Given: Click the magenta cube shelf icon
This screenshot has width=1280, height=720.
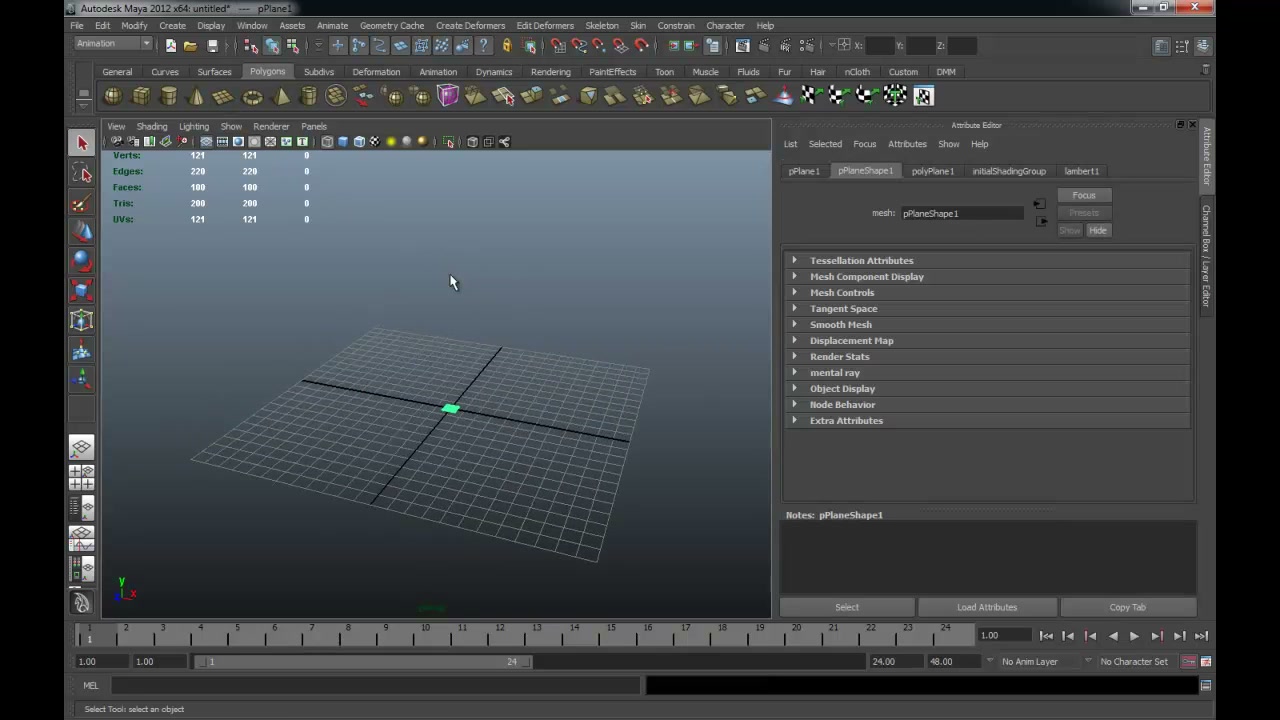Looking at the screenshot, I should click(x=447, y=96).
